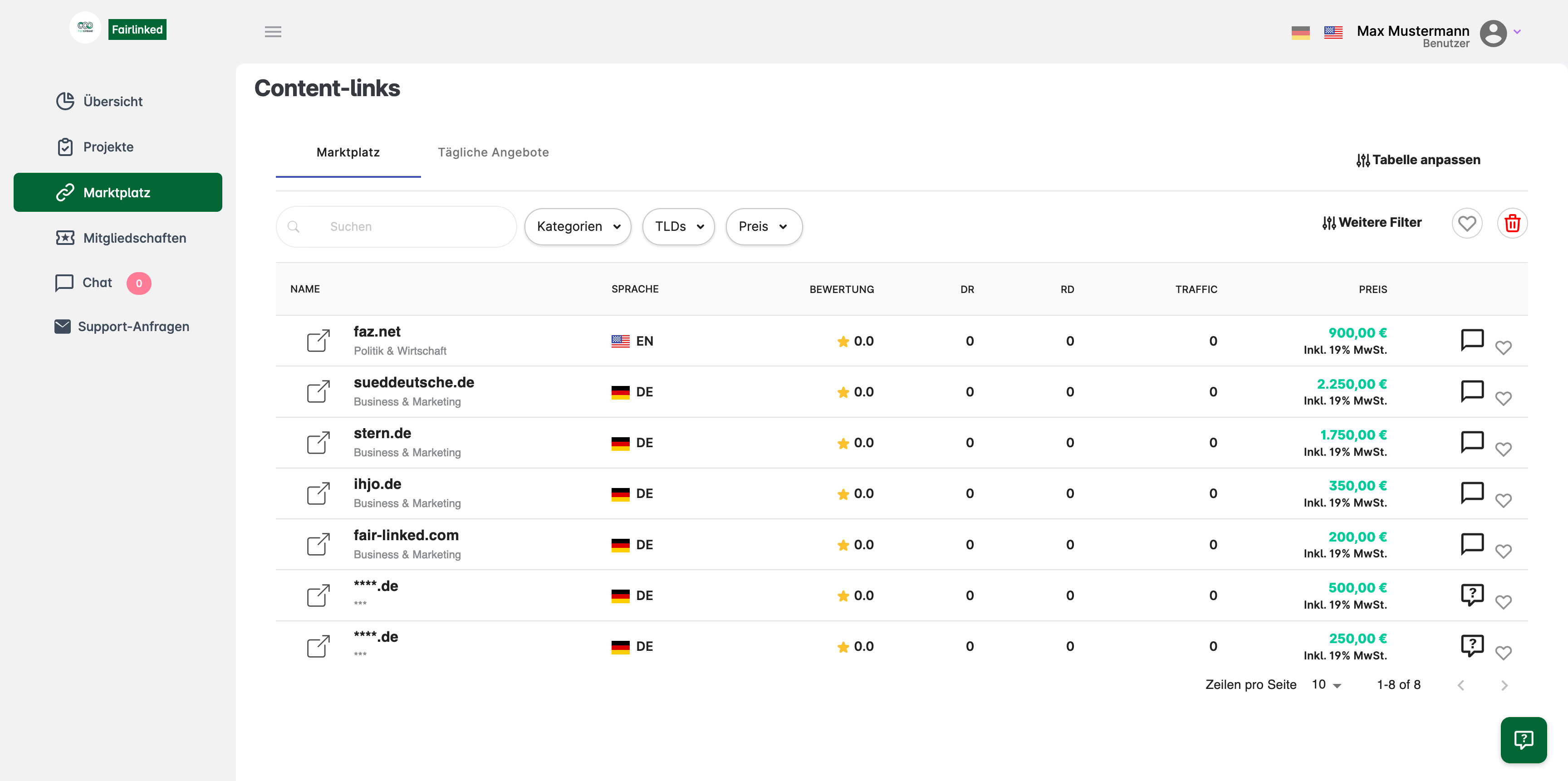Open stern.de listing name
The image size is (1568, 781).
click(382, 433)
